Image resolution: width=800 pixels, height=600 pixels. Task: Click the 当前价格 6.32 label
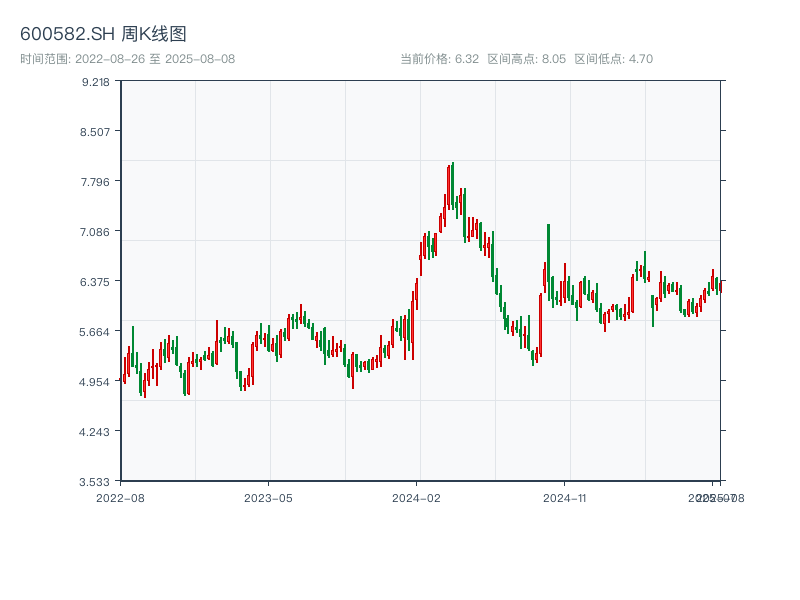click(439, 59)
